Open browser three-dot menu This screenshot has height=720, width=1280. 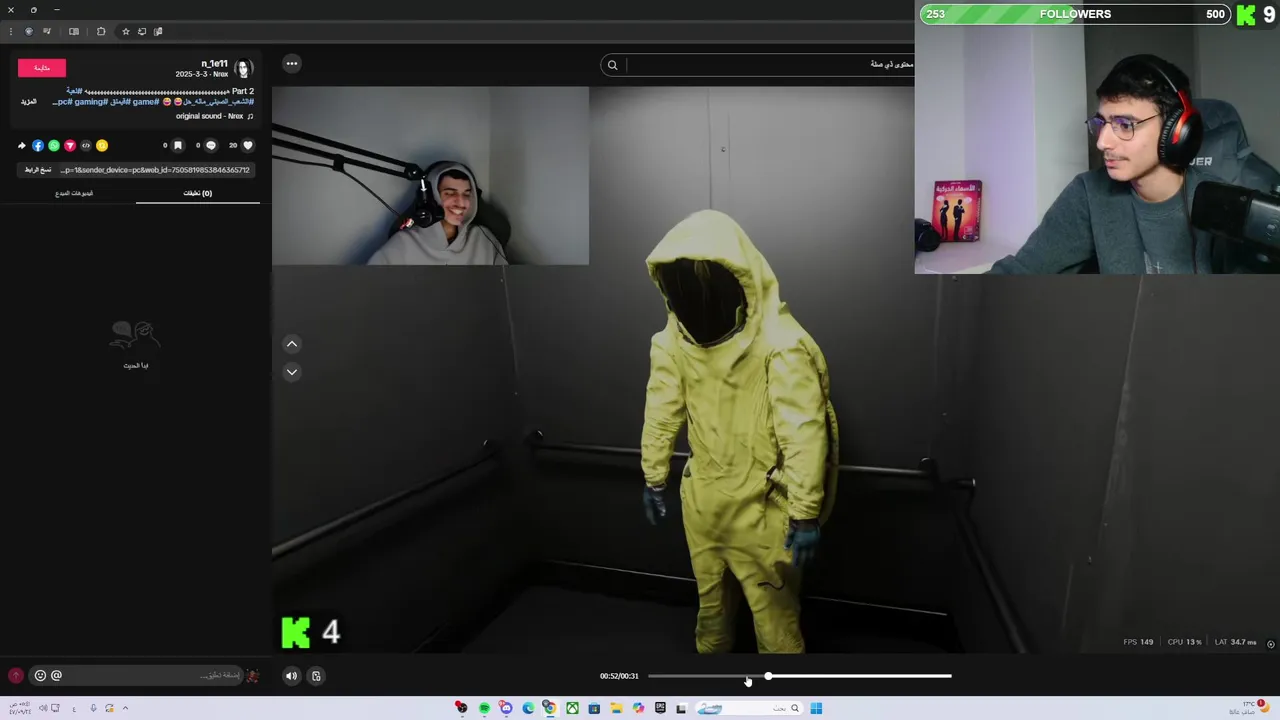pyautogui.click(x=11, y=32)
